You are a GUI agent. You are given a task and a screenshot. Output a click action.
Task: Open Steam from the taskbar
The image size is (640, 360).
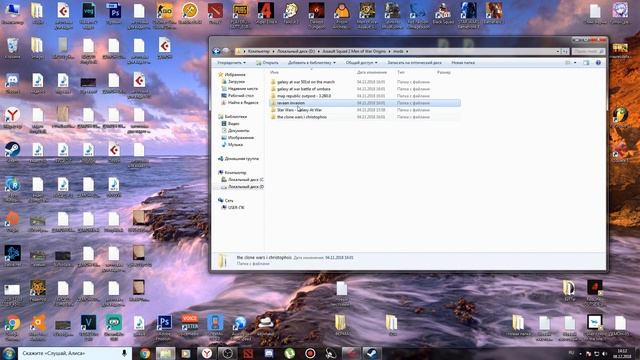[371, 353]
